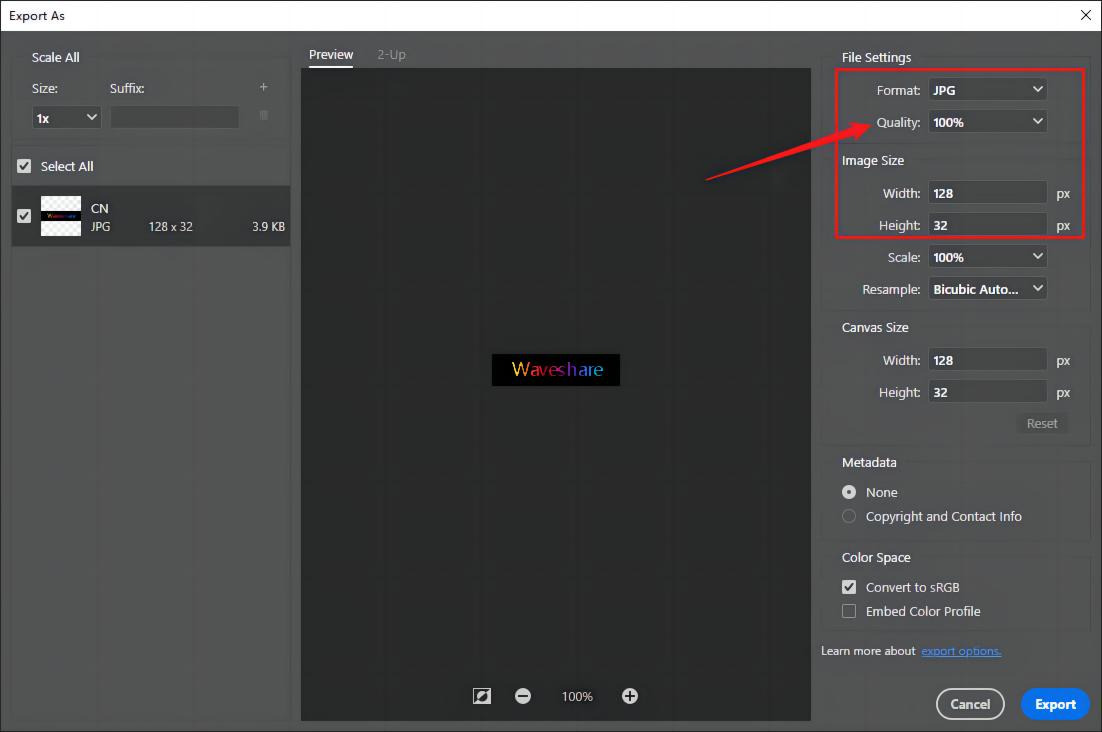Close the Export As dialog
Screen dimensions: 1102x732
1085,15
